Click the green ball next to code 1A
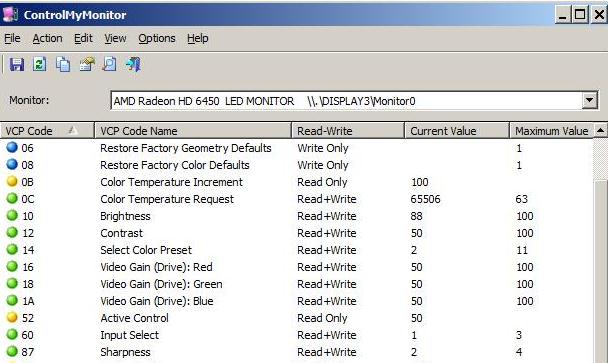 click(x=12, y=301)
